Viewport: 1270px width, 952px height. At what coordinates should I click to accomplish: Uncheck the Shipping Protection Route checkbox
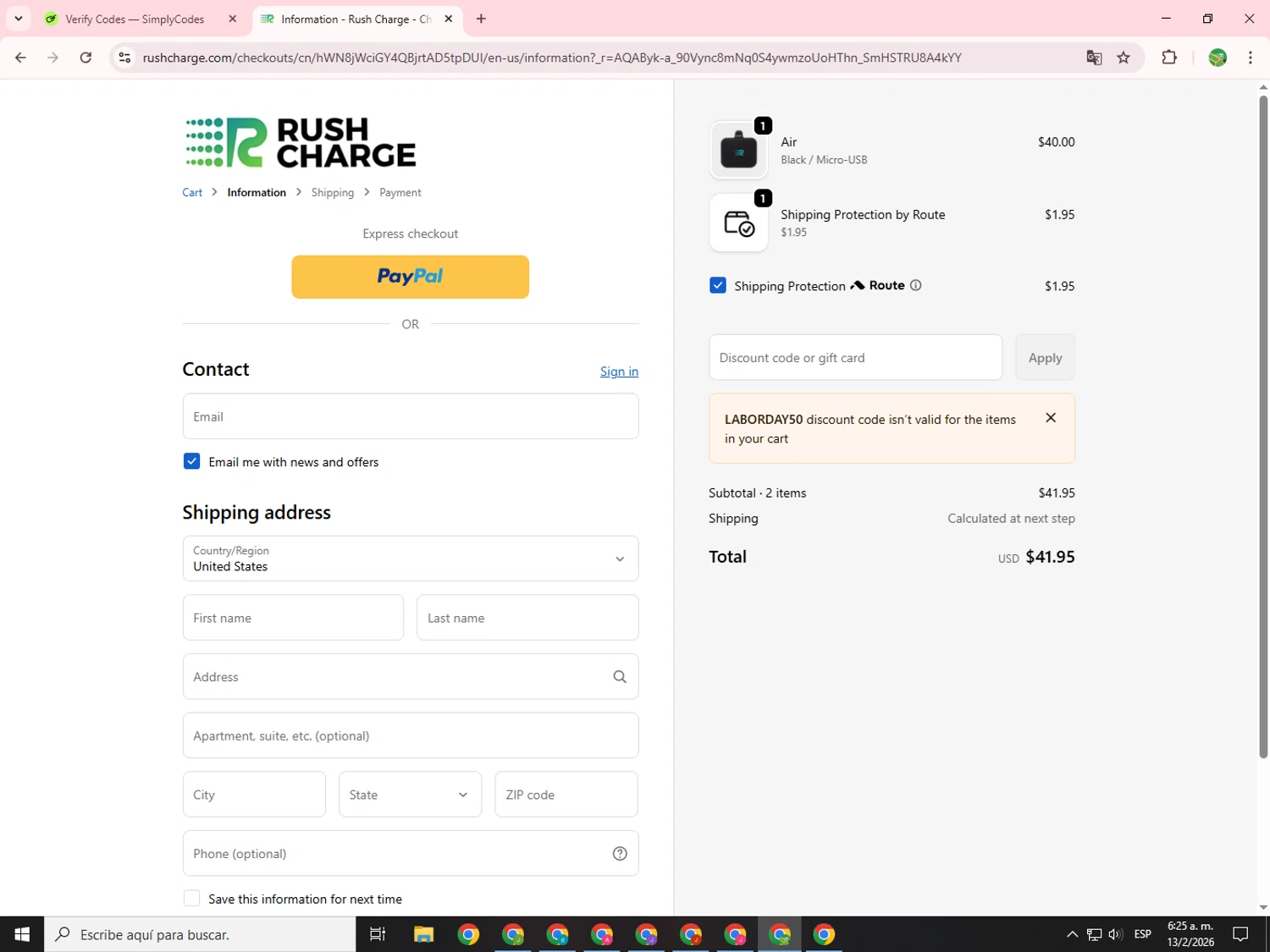pos(718,285)
